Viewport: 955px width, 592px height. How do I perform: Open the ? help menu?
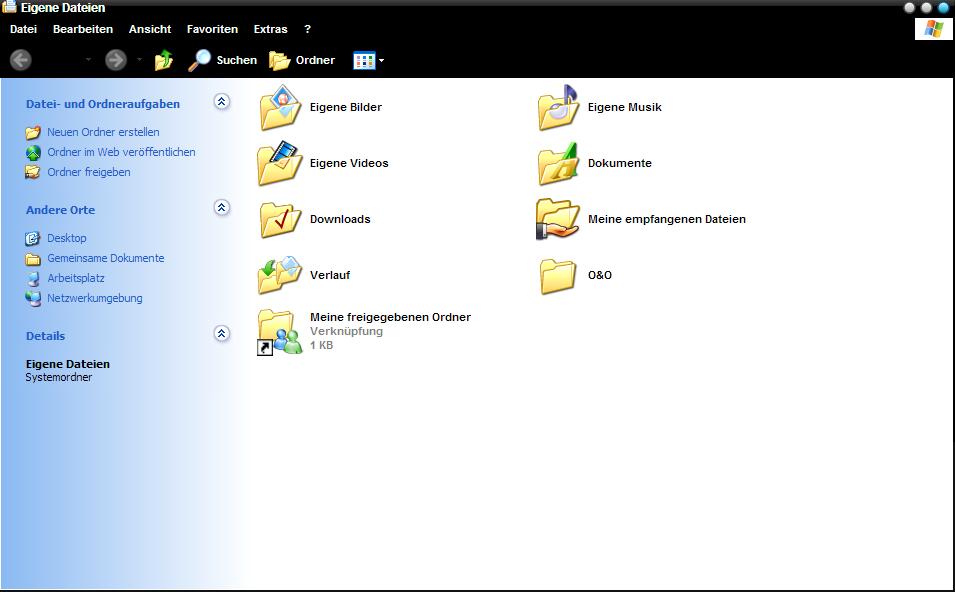click(308, 29)
